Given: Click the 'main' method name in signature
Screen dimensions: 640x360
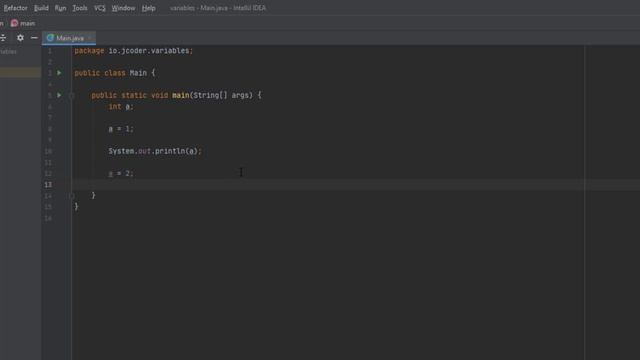Looking at the screenshot, I should coord(180,95).
